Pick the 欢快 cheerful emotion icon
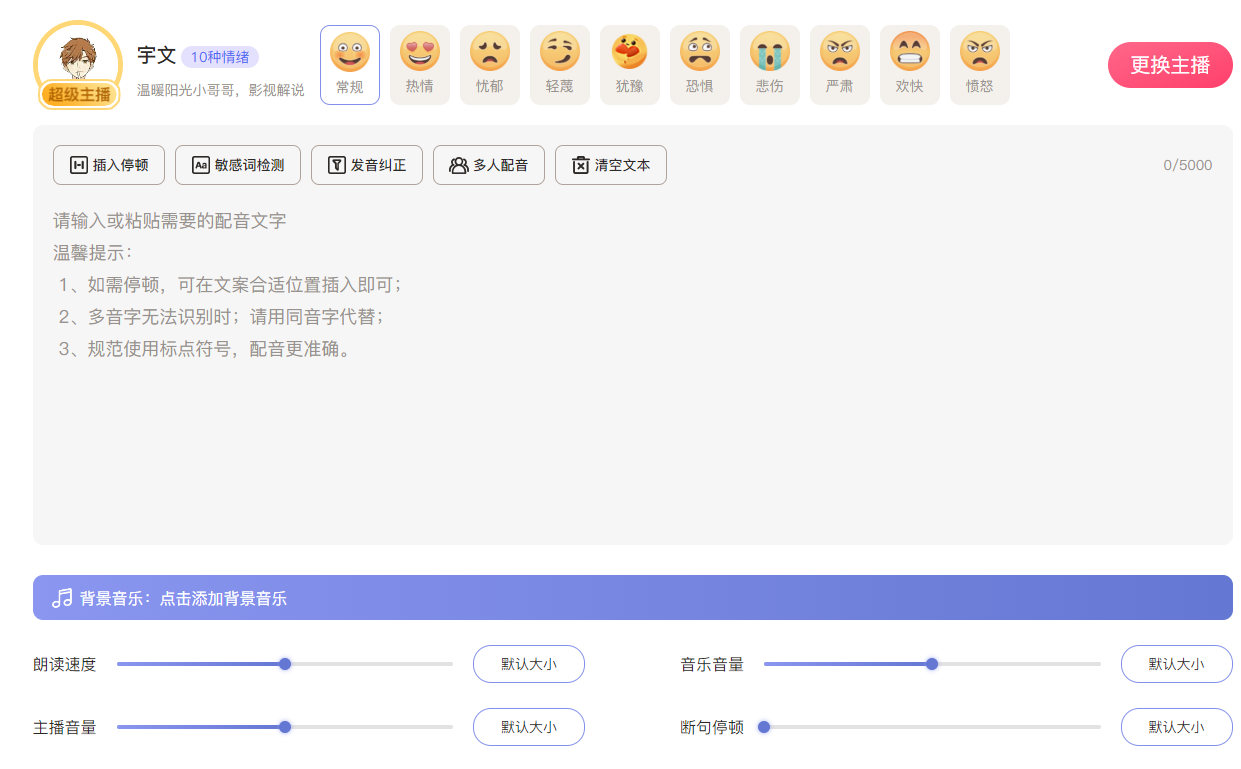This screenshot has width=1241, height=769. [910, 64]
